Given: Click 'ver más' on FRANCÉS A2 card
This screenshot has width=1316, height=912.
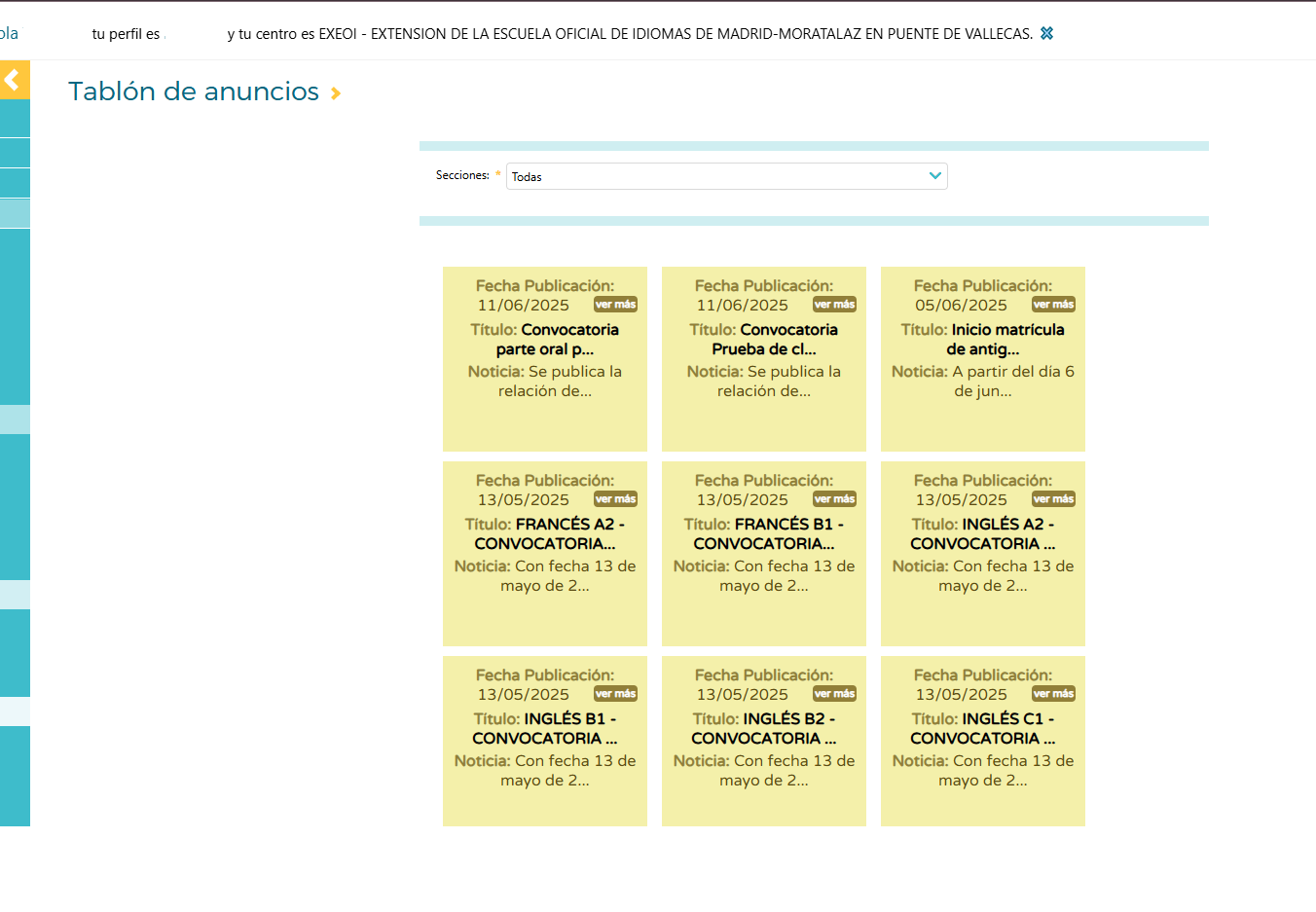Looking at the screenshot, I should point(616,499).
